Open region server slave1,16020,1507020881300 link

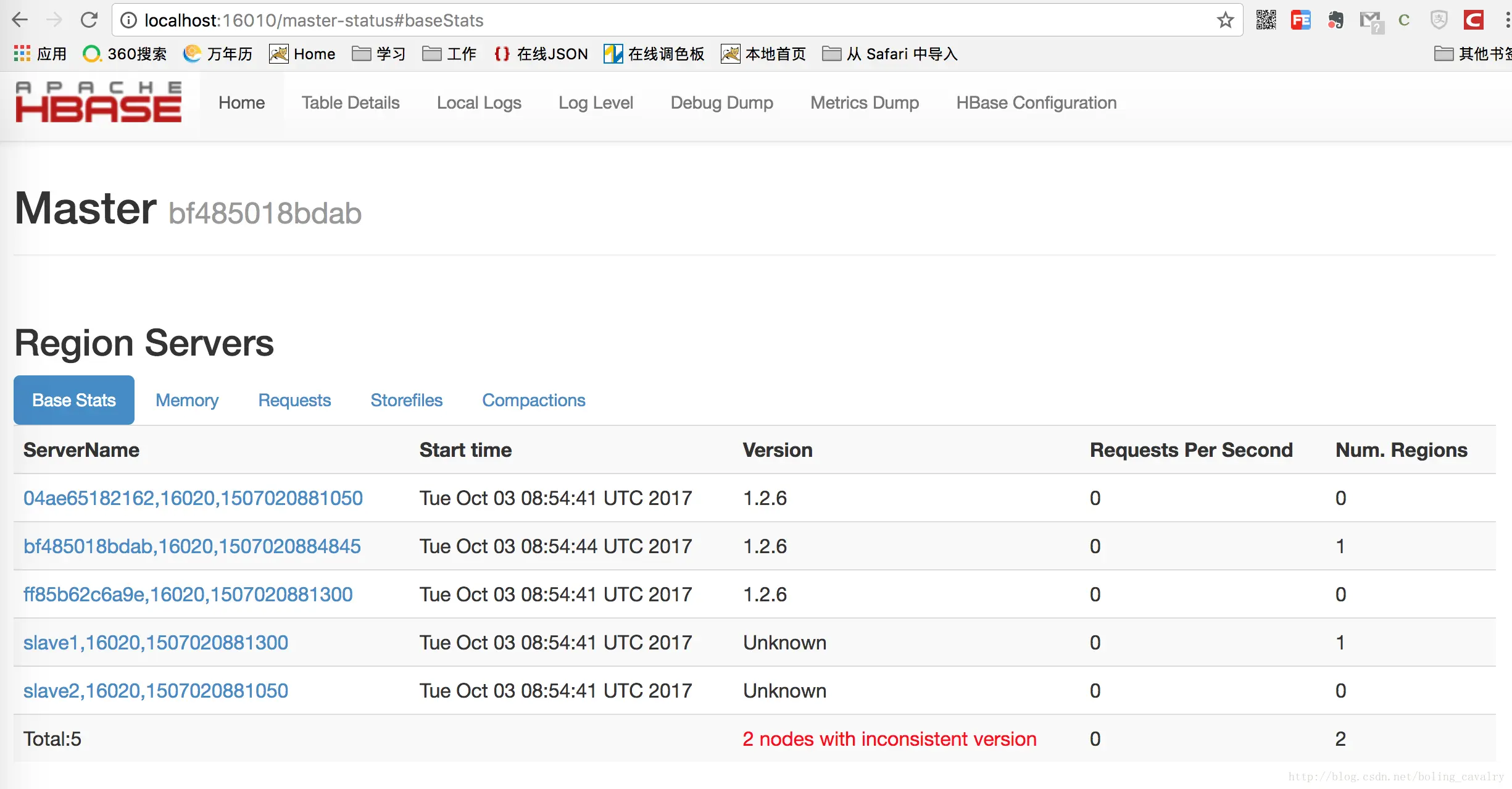point(156,643)
